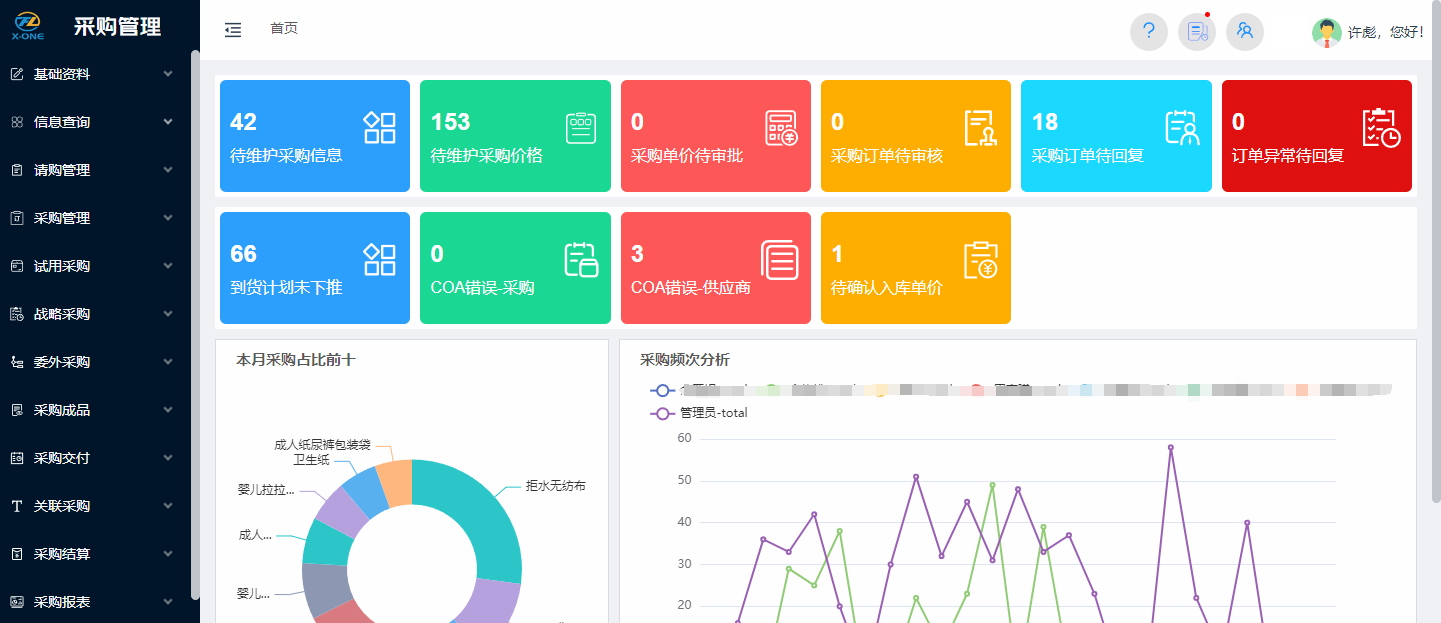1441x623 pixels.
Task: Click the user avatar picture
Action: click(x=1326, y=32)
